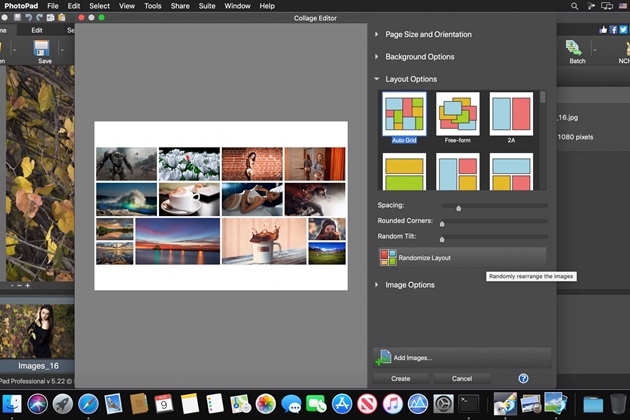Screen dimensions: 630x420
Task: Click the Batch toolbar icon
Action: click(x=576, y=50)
